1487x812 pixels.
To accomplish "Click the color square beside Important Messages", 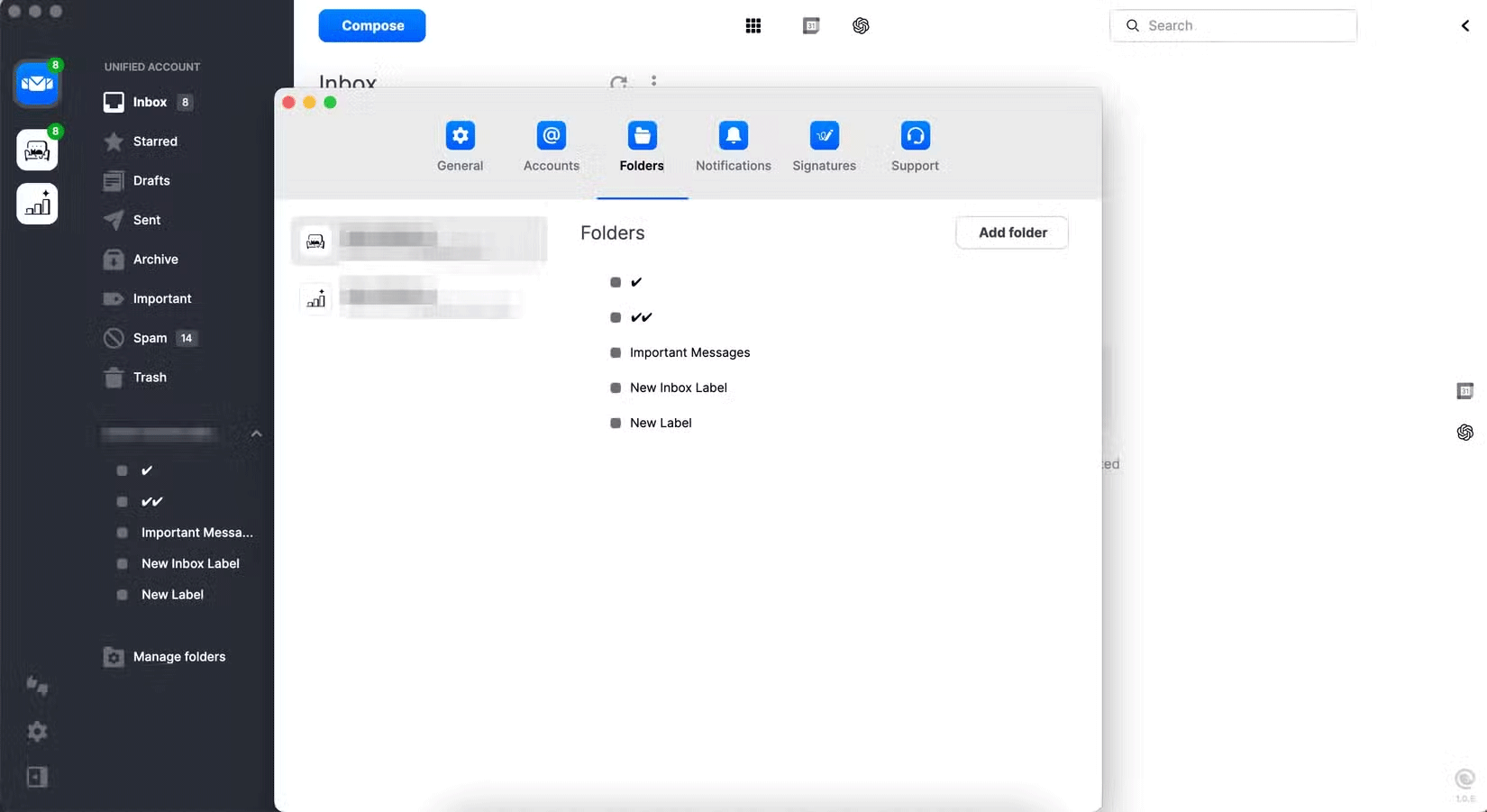I will click(x=616, y=353).
